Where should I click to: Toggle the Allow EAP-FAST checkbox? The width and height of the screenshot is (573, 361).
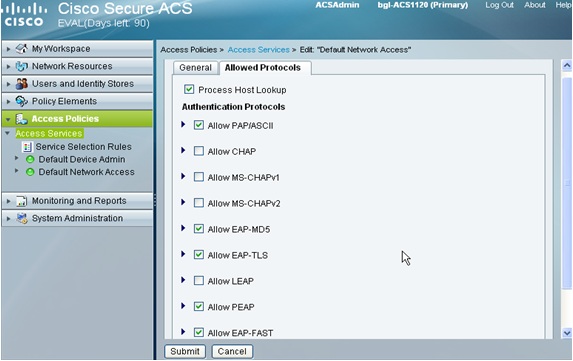(x=199, y=332)
